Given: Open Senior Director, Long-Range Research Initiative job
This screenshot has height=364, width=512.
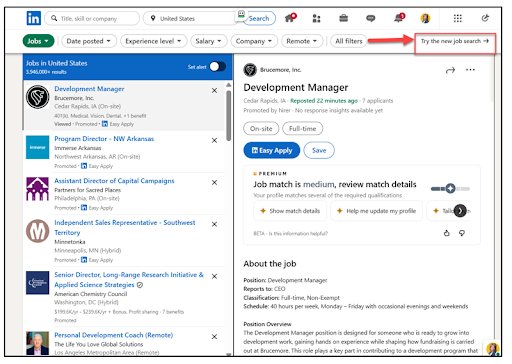Looking at the screenshot, I should 129,280.
